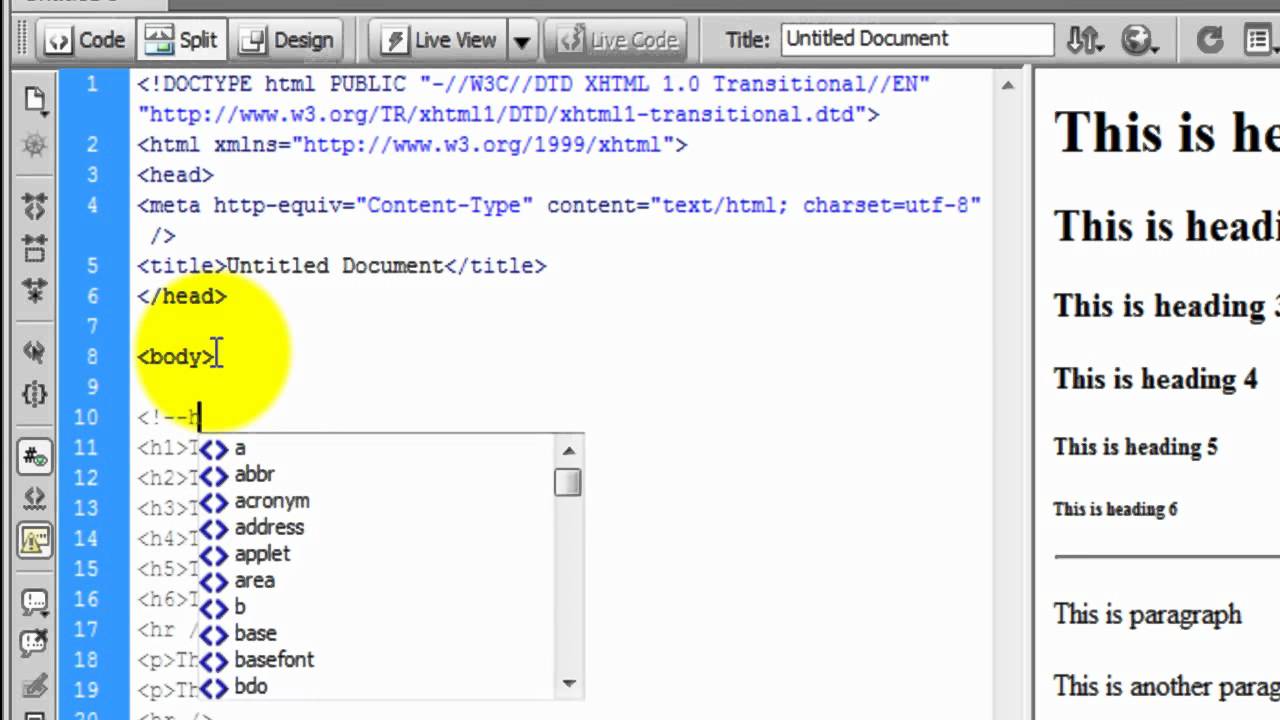Click the Balance Braces icon
The image size is (1280, 720).
pos(35,394)
